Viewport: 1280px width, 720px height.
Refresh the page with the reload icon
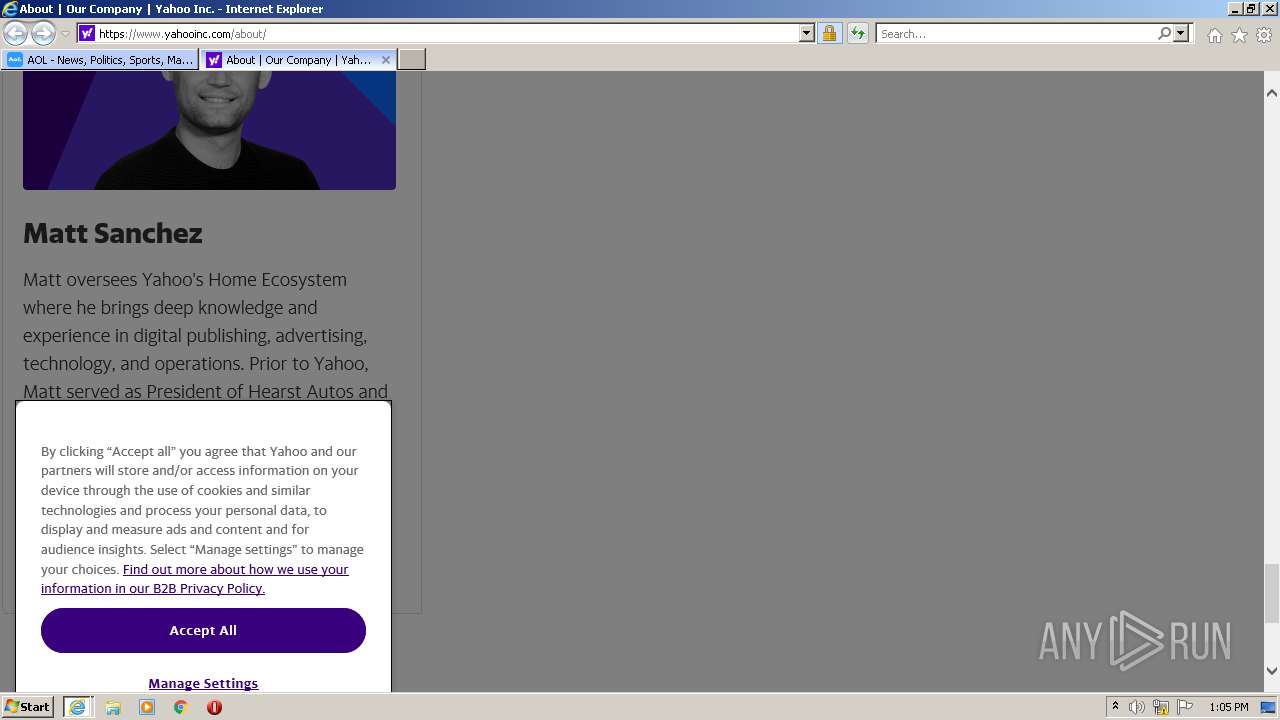[858, 33]
